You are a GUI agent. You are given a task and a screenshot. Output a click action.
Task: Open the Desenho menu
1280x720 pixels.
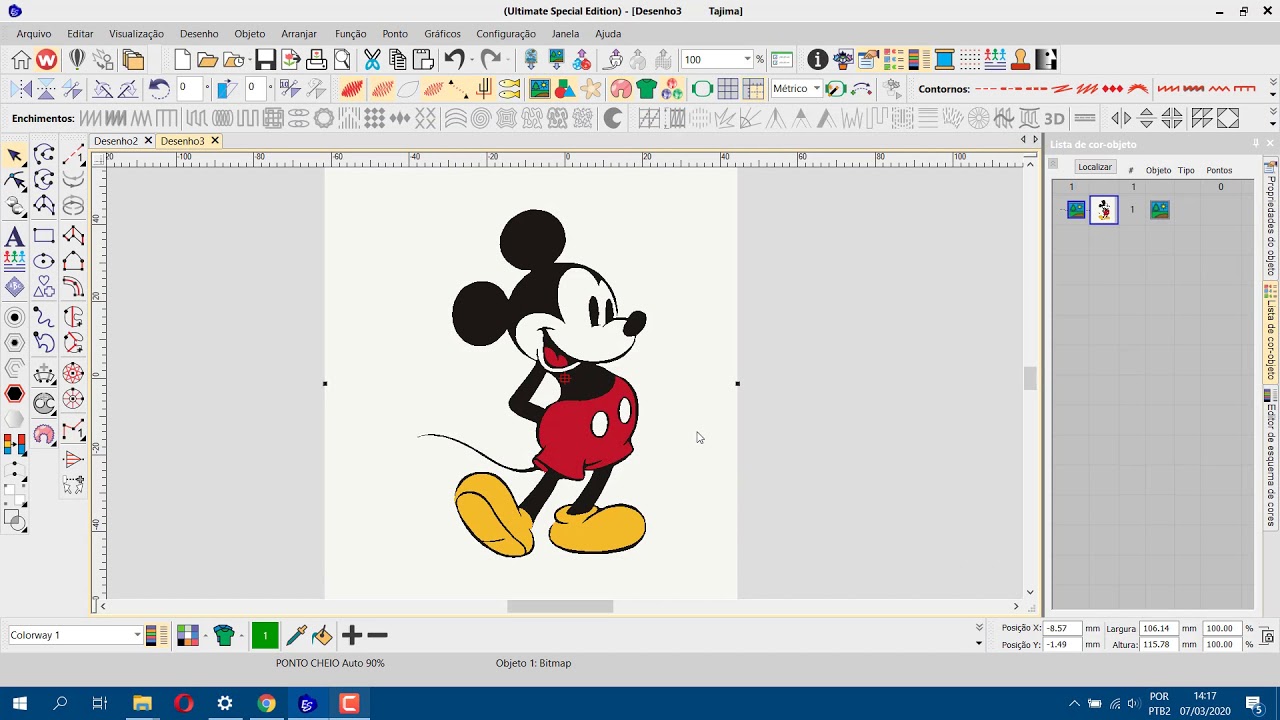(199, 34)
